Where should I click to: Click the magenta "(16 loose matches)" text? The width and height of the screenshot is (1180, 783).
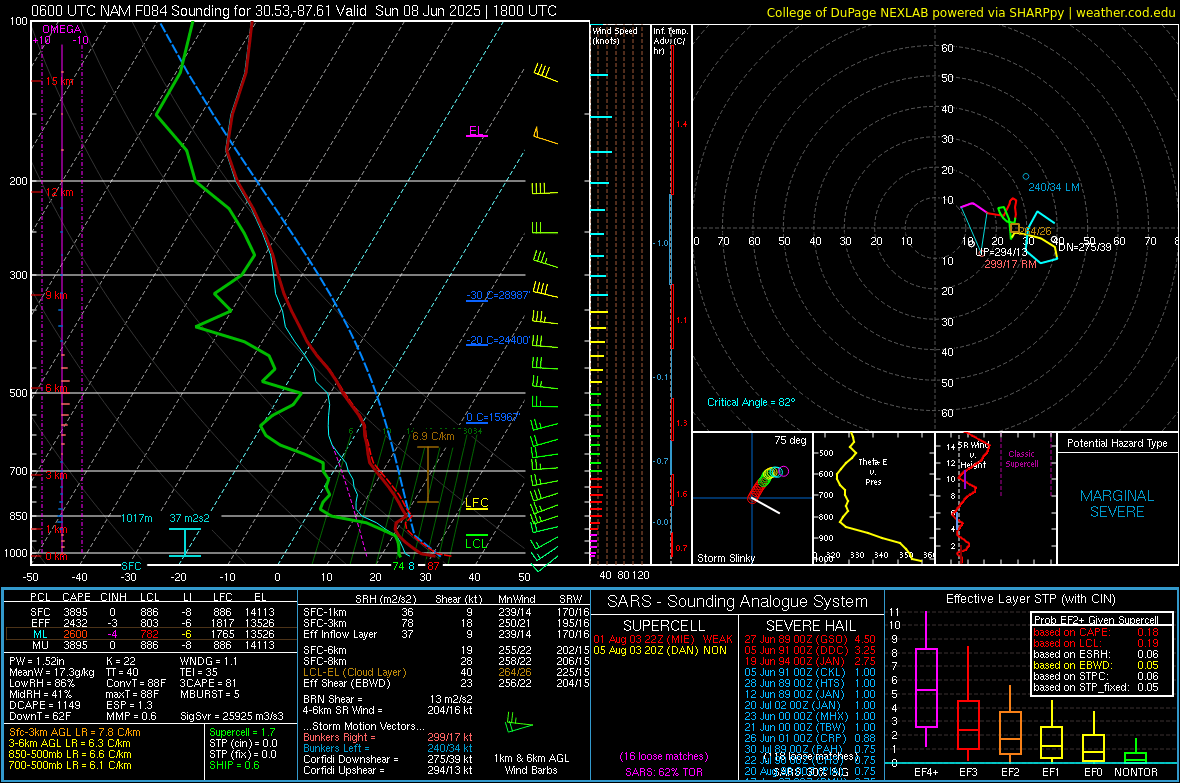(664, 757)
